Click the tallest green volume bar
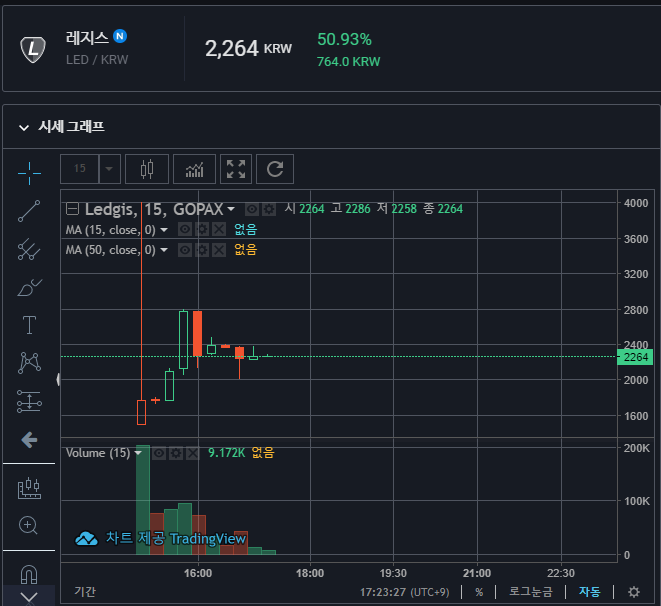661x606 pixels. pos(143,500)
